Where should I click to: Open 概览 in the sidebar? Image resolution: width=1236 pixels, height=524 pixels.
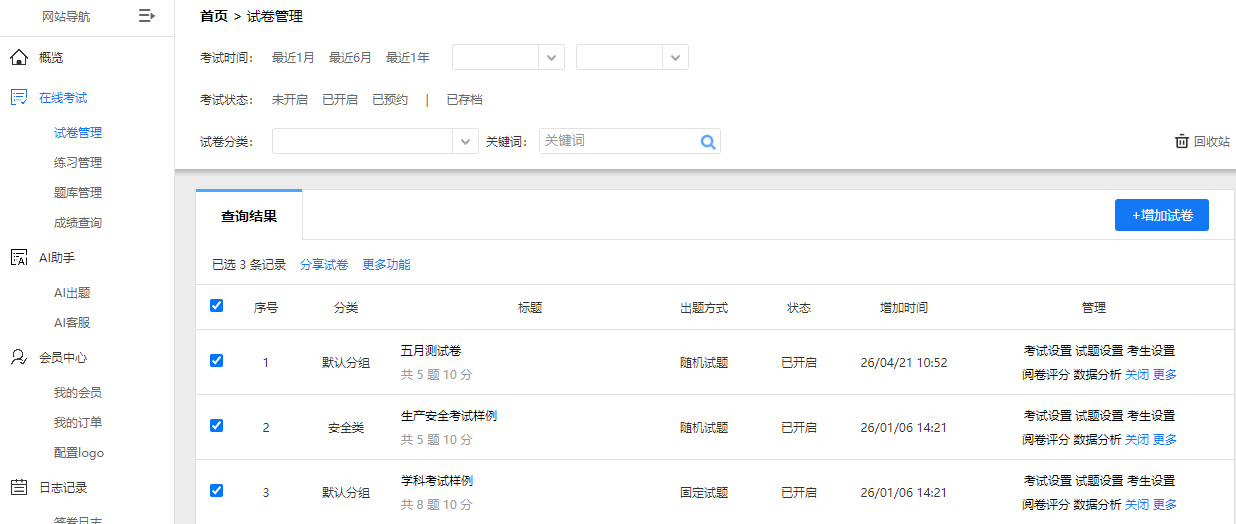coord(51,57)
